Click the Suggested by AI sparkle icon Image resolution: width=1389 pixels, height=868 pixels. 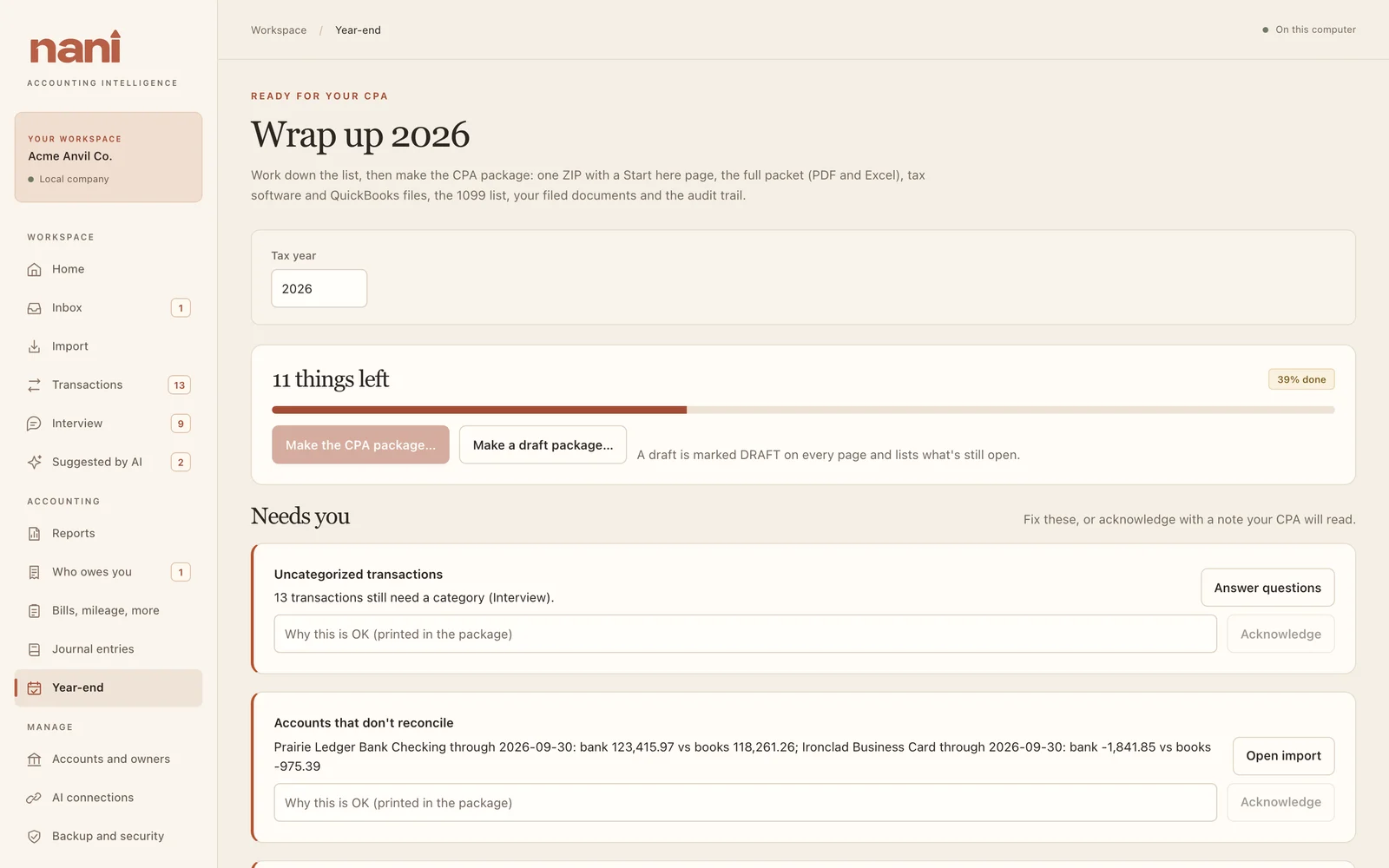34,462
